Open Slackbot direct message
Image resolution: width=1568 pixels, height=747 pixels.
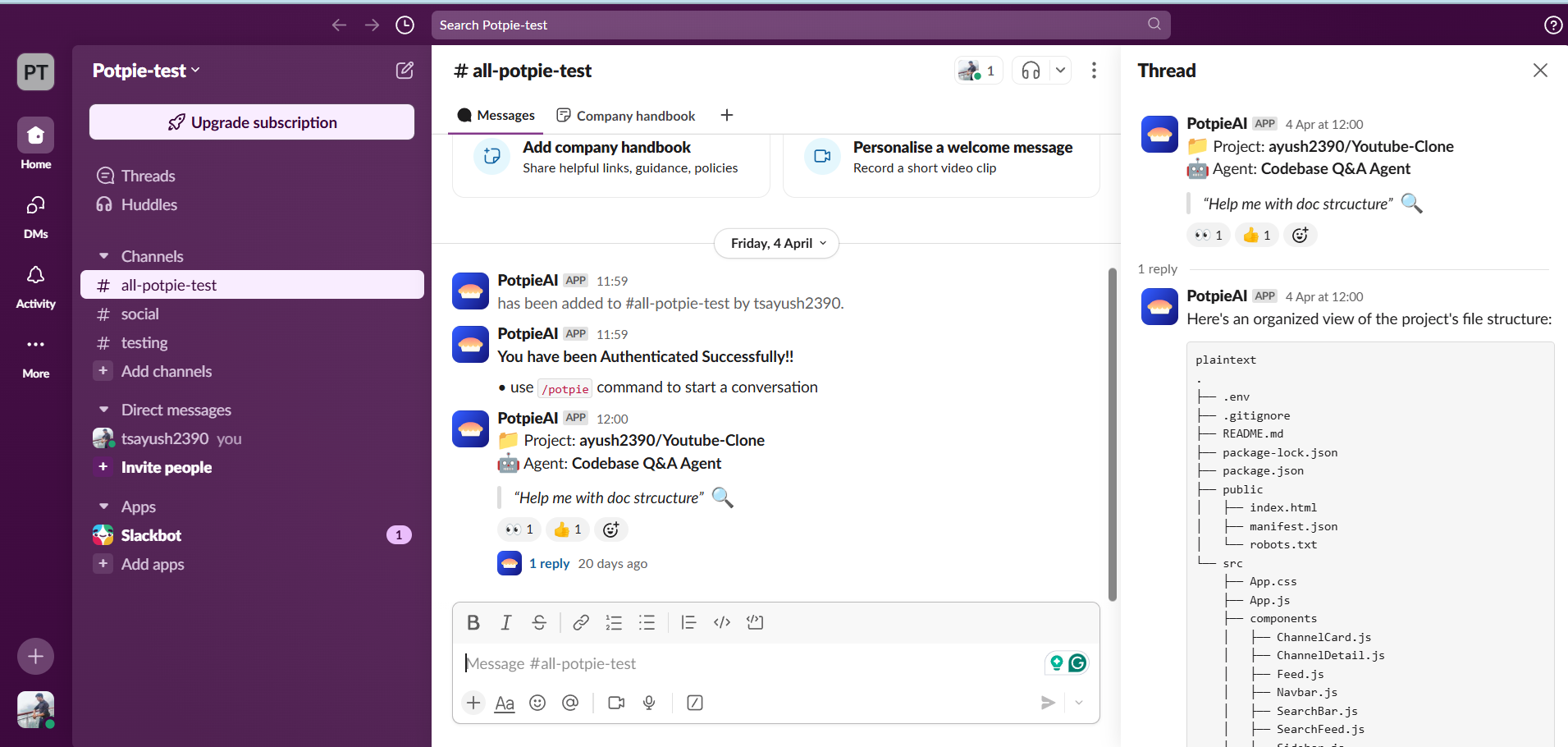(x=252, y=535)
